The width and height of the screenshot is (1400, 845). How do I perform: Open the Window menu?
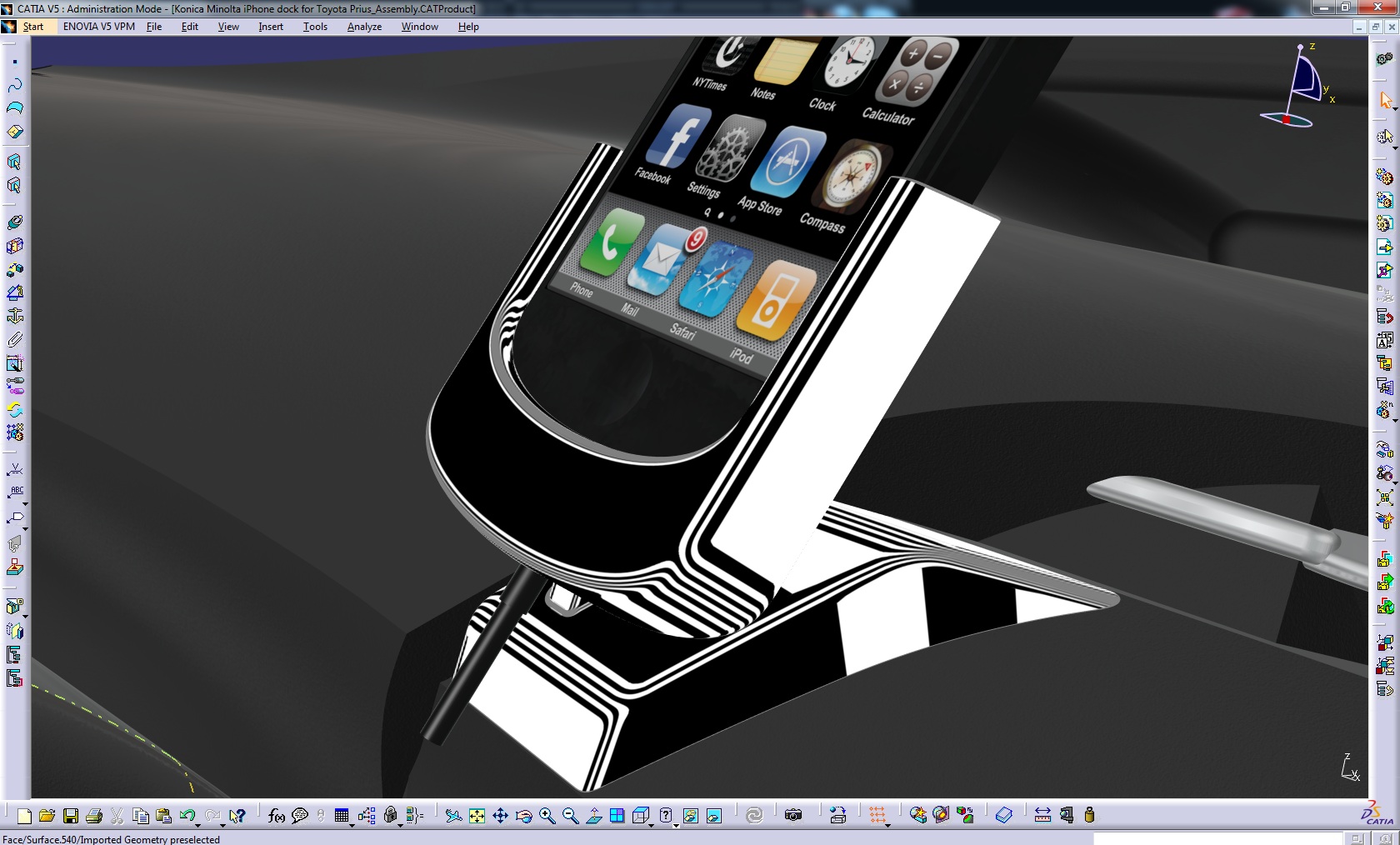(x=419, y=27)
